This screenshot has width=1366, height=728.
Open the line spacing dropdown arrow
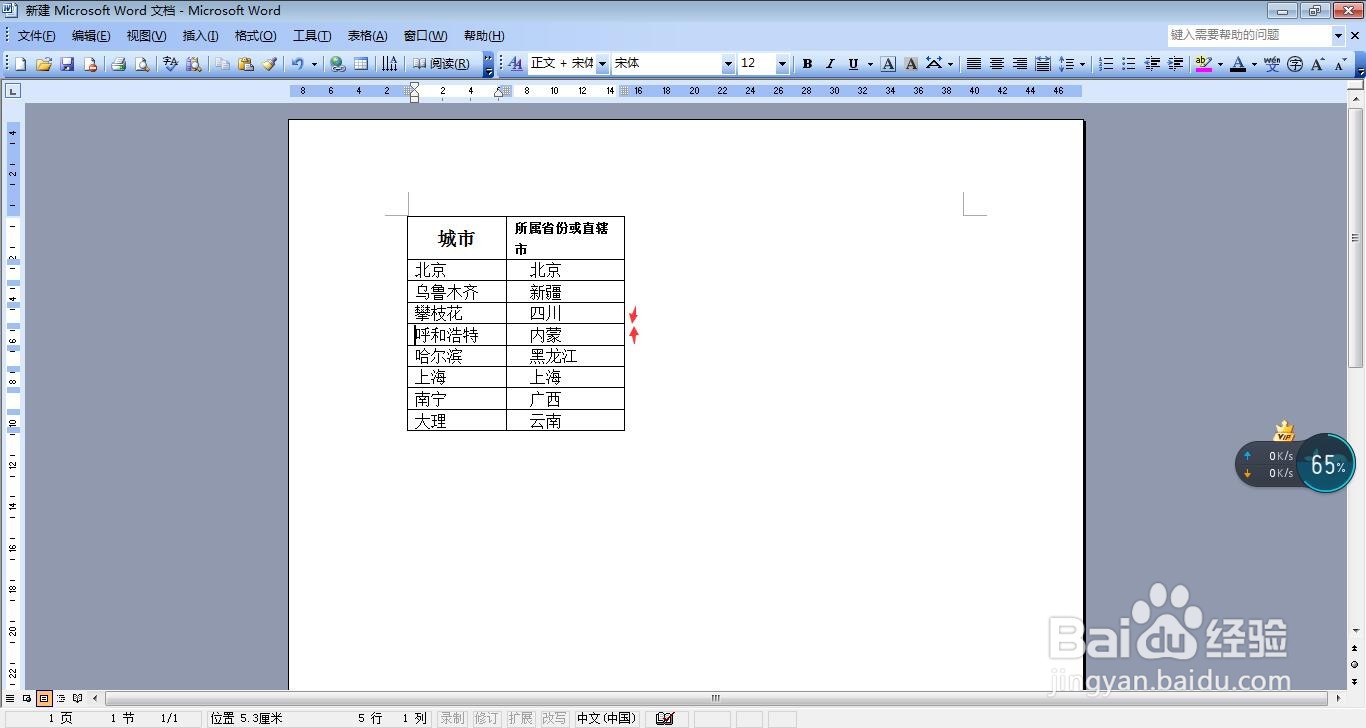pos(1083,64)
